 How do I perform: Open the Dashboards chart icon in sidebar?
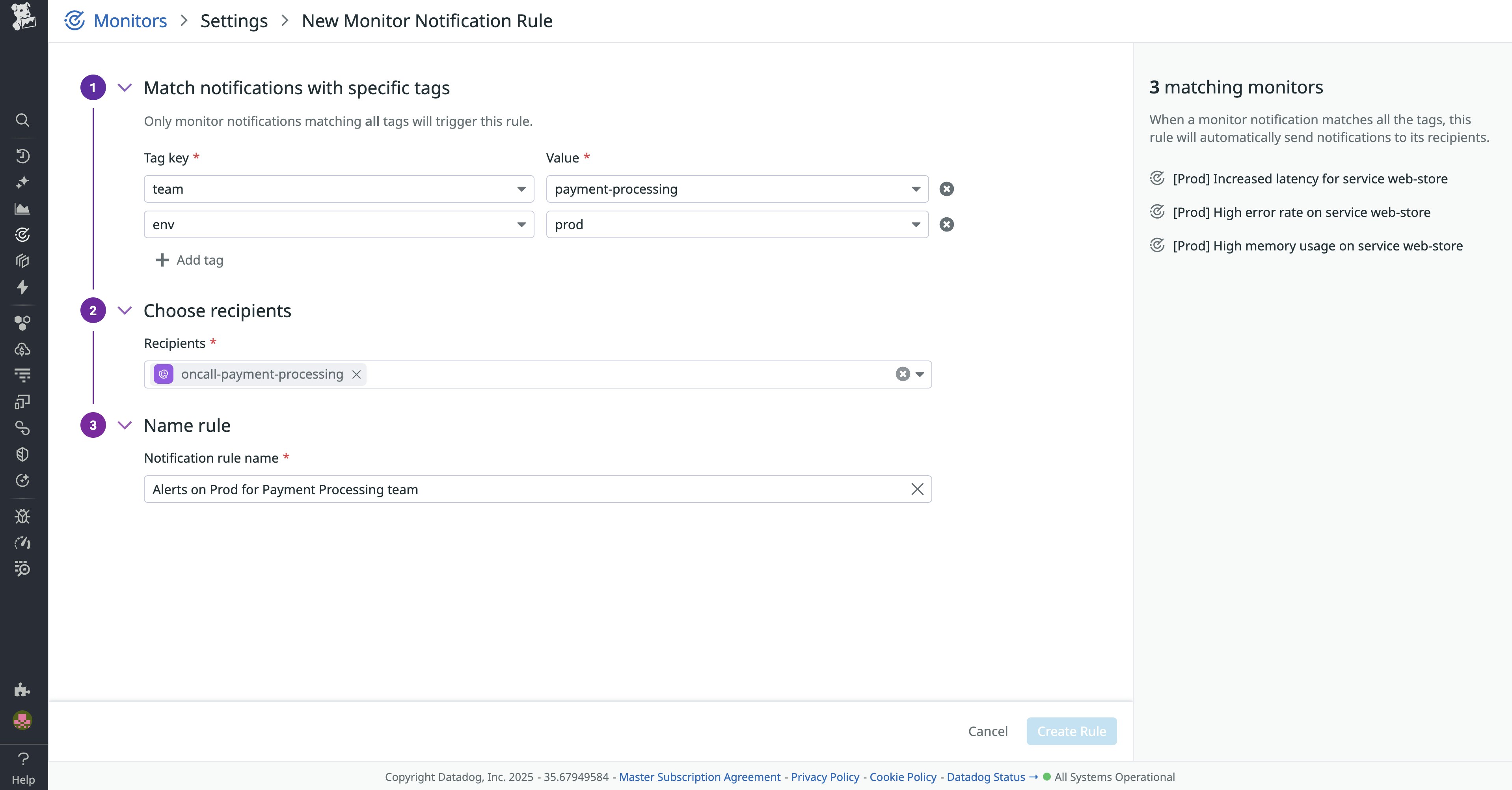(22, 209)
